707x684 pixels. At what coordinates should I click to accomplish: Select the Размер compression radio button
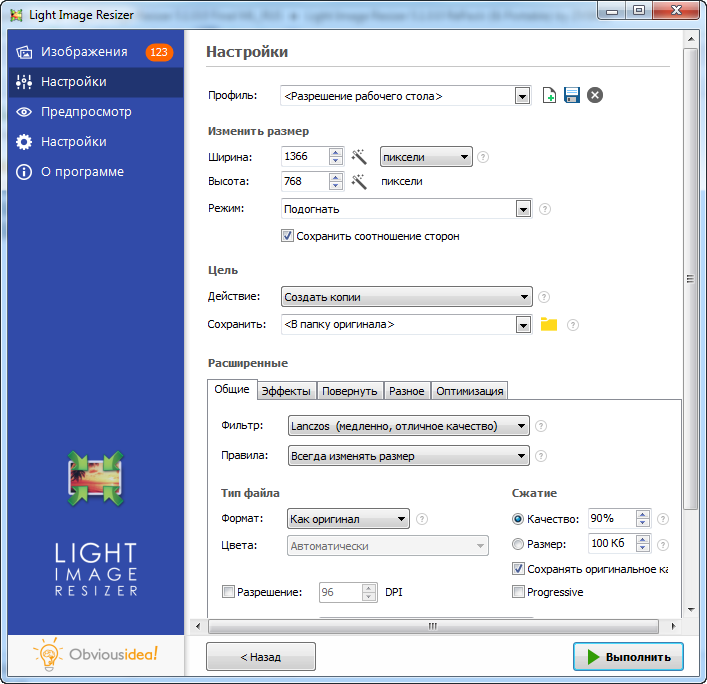518,544
